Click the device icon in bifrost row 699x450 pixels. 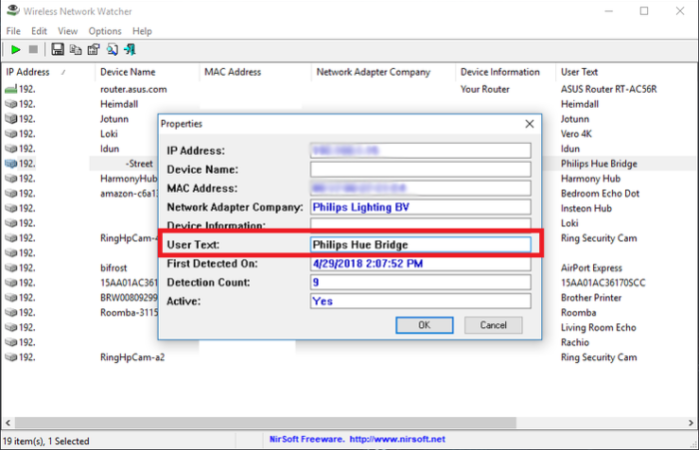tap(11, 268)
